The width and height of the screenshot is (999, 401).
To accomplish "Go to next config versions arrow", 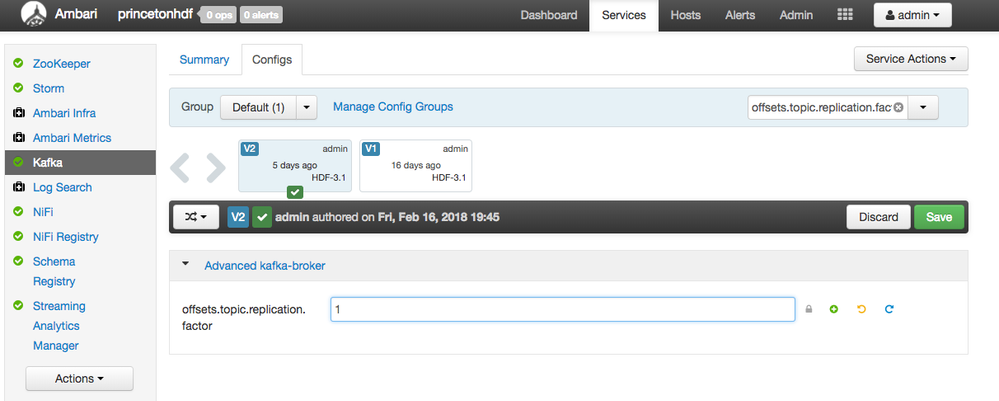I will [x=215, y=167].
